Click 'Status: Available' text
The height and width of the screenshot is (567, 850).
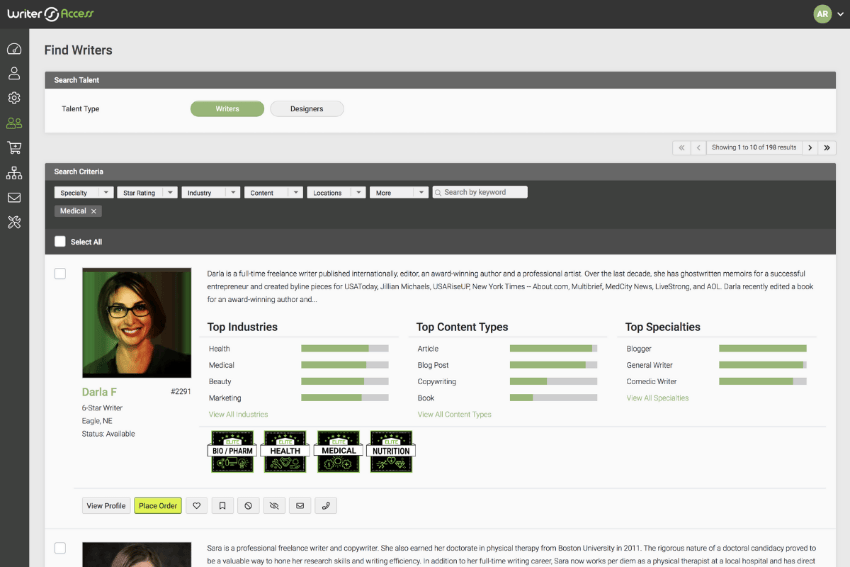pos(108,434)
